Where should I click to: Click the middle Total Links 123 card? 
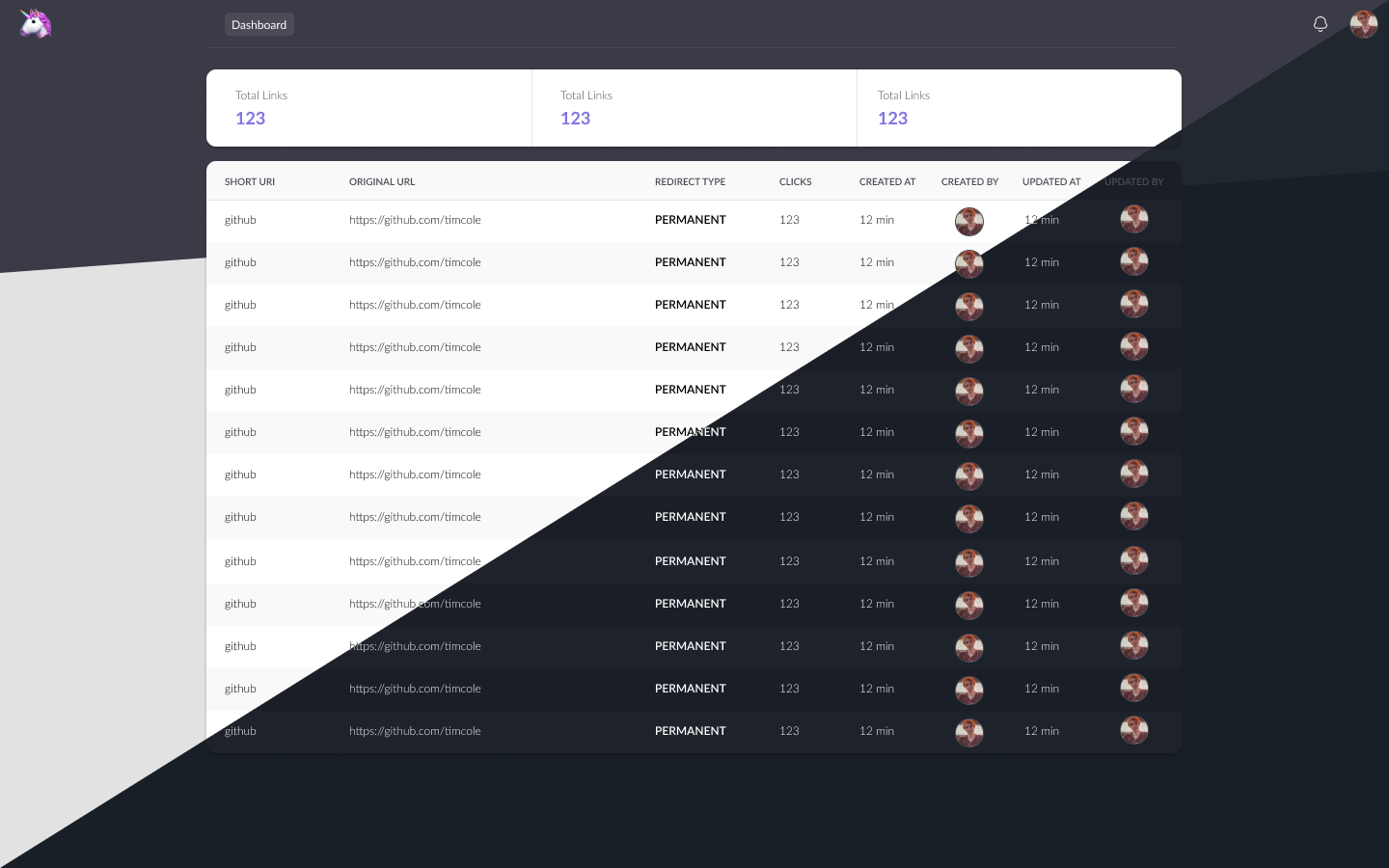(694, 108)
